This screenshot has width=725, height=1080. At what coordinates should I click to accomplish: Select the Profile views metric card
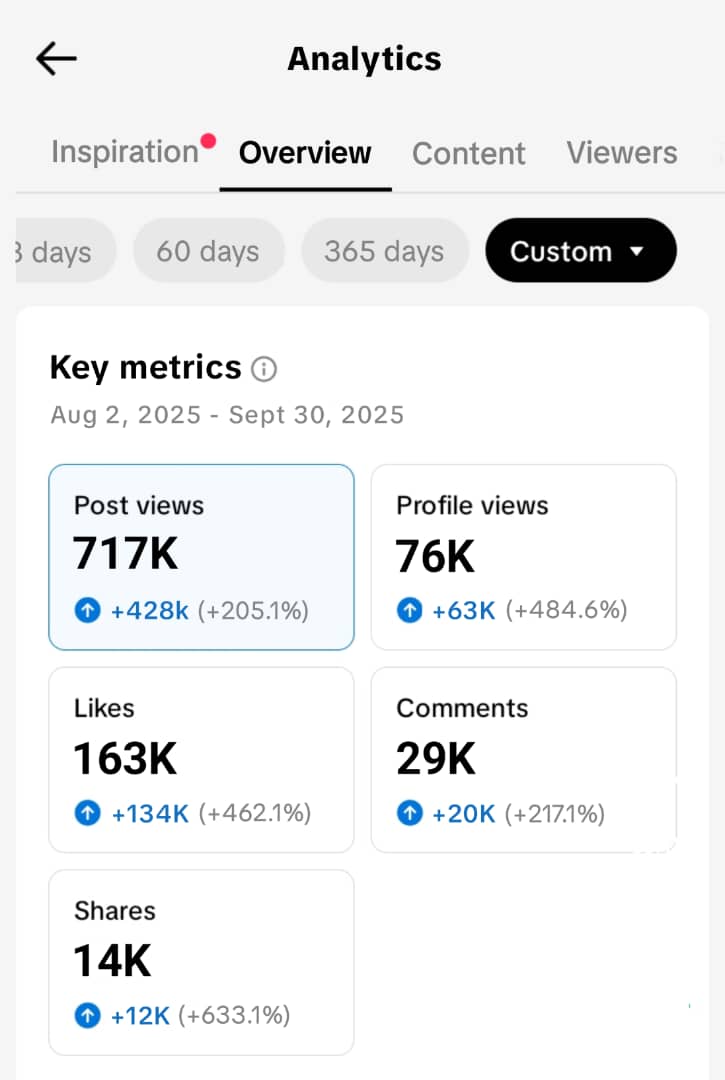523,557
